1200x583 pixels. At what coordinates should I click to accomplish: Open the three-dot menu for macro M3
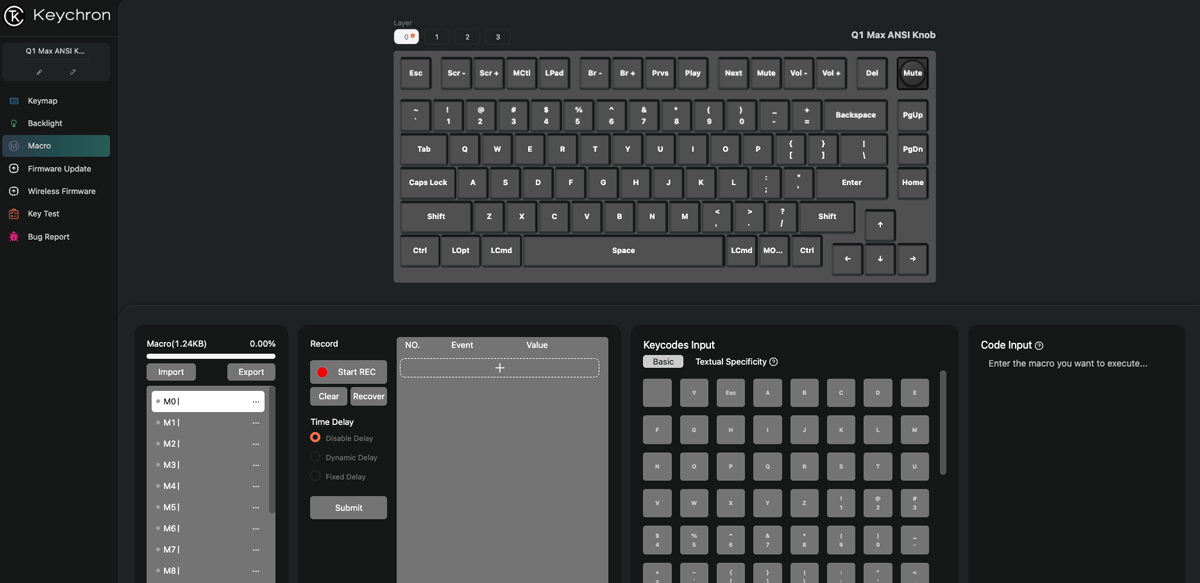(256, 465)
